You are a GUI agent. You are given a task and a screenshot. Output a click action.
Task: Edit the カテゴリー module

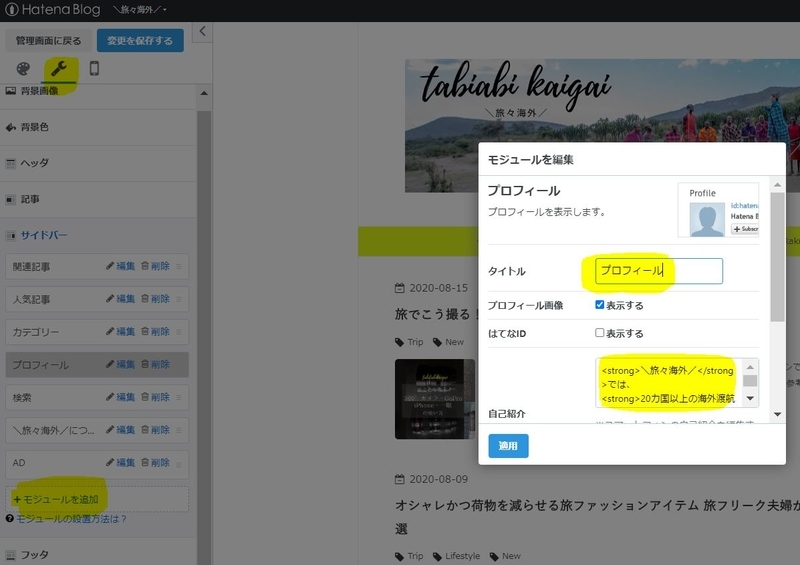(x=121, y=331)
